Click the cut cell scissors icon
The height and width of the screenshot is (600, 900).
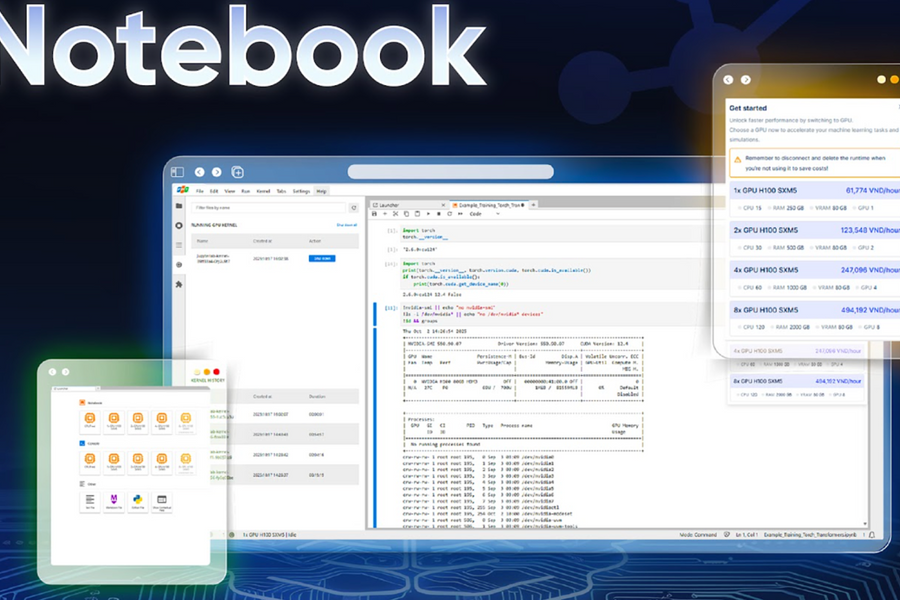click(x=395, y=214)
